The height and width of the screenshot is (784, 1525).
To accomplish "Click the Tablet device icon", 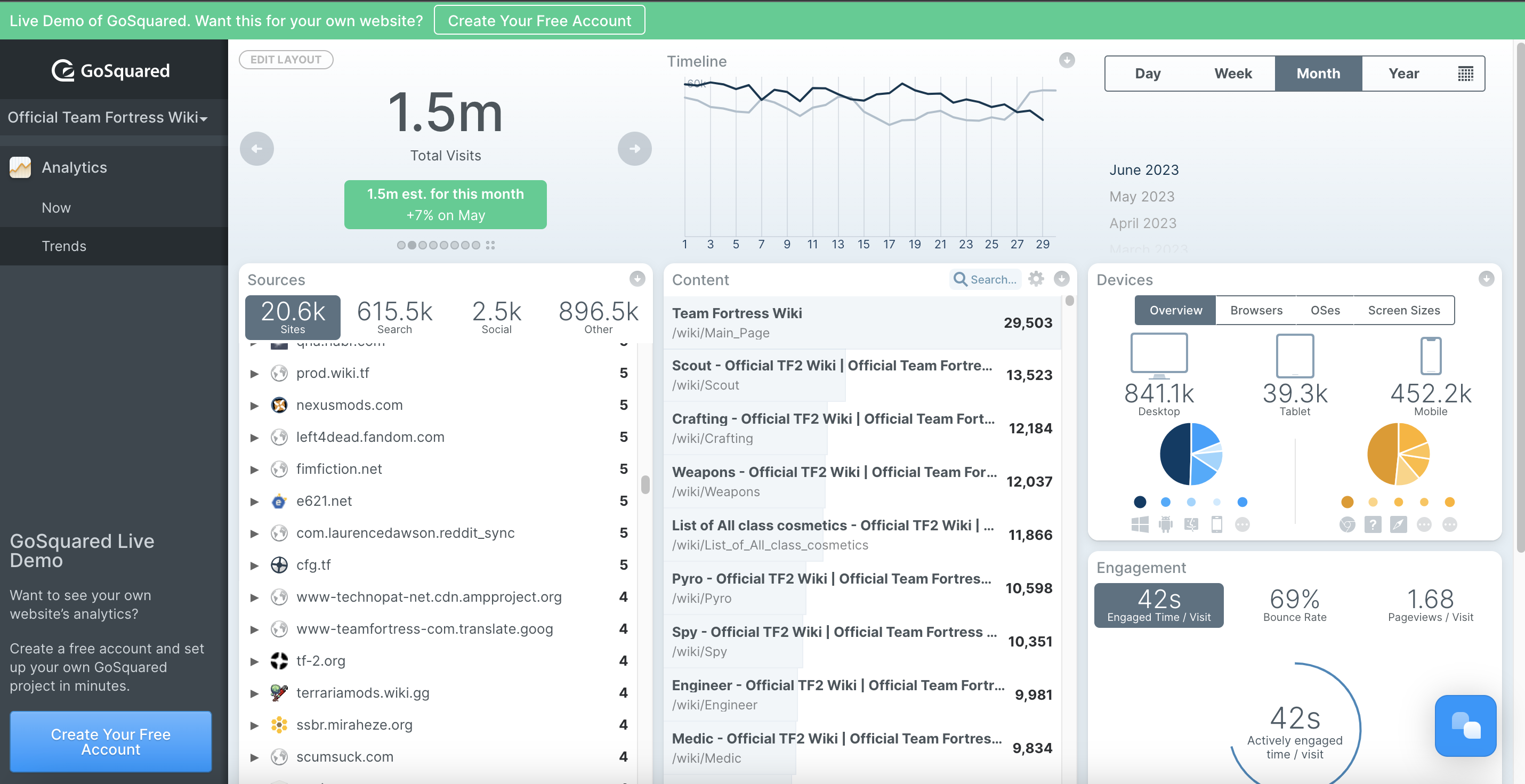I will click(x=1295, y=355).
